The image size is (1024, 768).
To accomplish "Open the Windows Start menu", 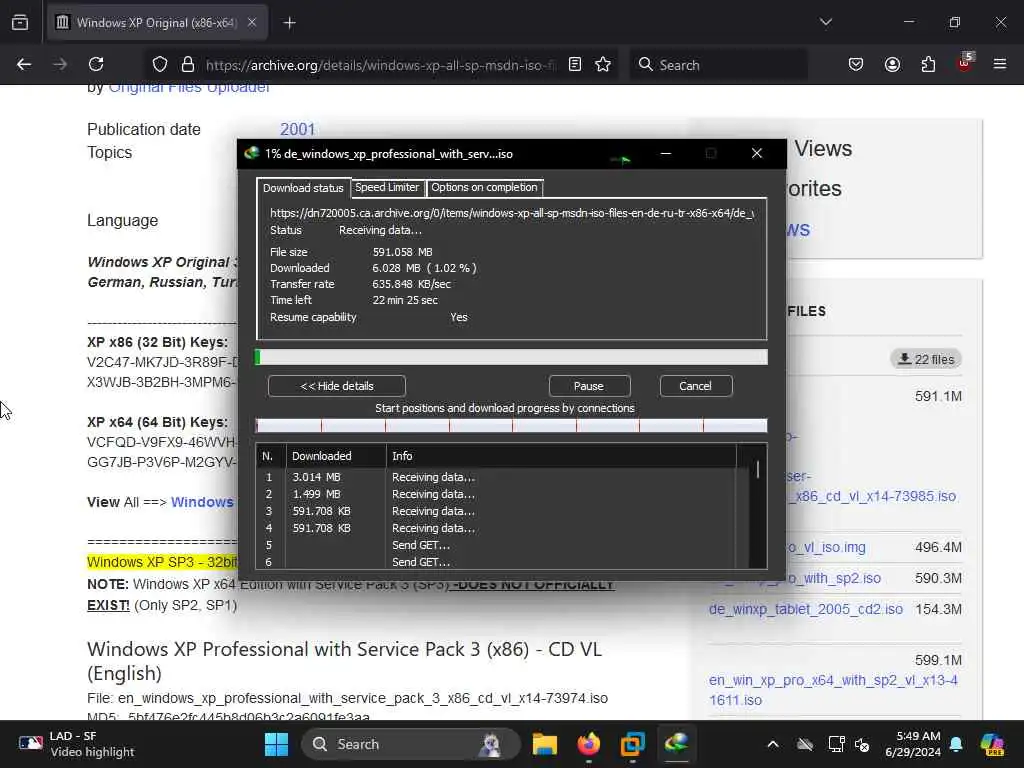I will point(276,744).
